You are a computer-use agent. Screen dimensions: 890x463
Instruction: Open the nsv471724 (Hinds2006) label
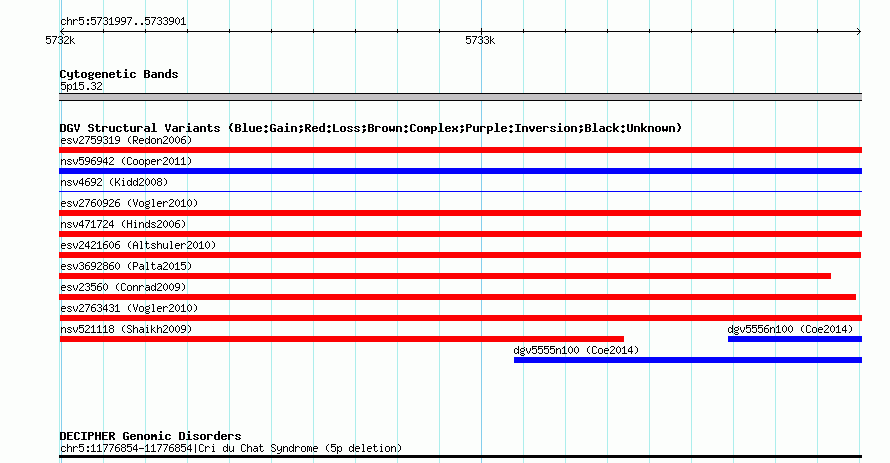(x=123, y=224)
